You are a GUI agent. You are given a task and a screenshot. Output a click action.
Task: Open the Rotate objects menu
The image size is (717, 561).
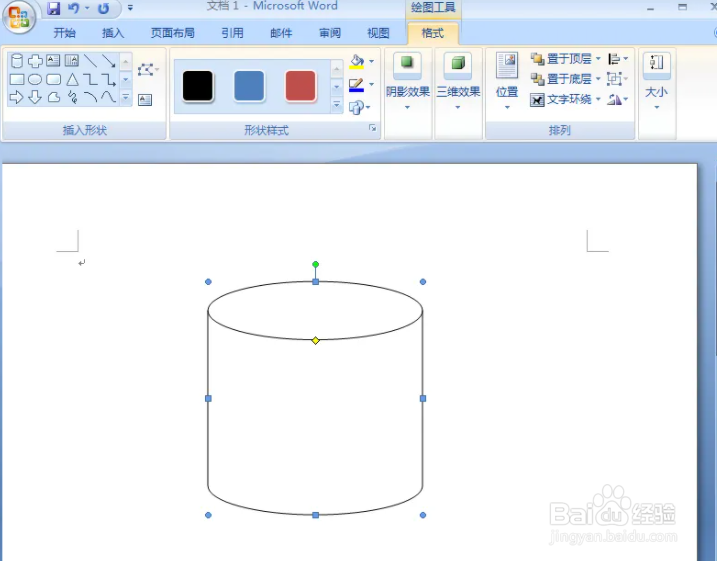coord(617,99)
